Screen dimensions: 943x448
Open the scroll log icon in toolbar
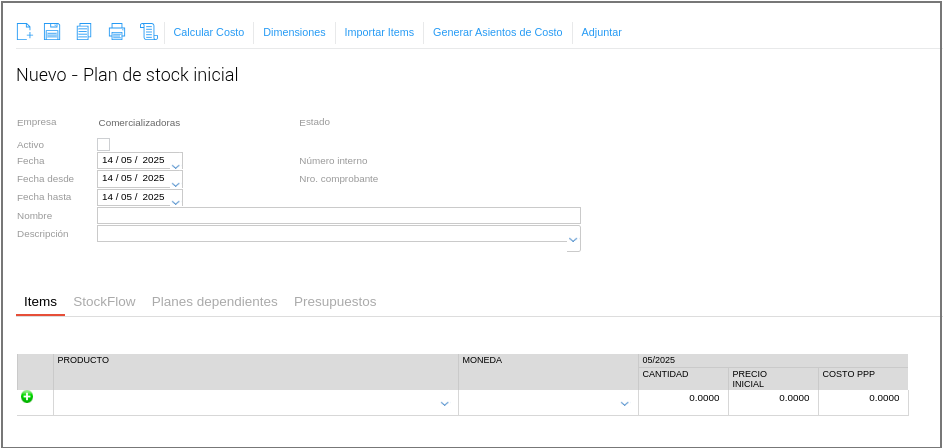click(149, 32)
